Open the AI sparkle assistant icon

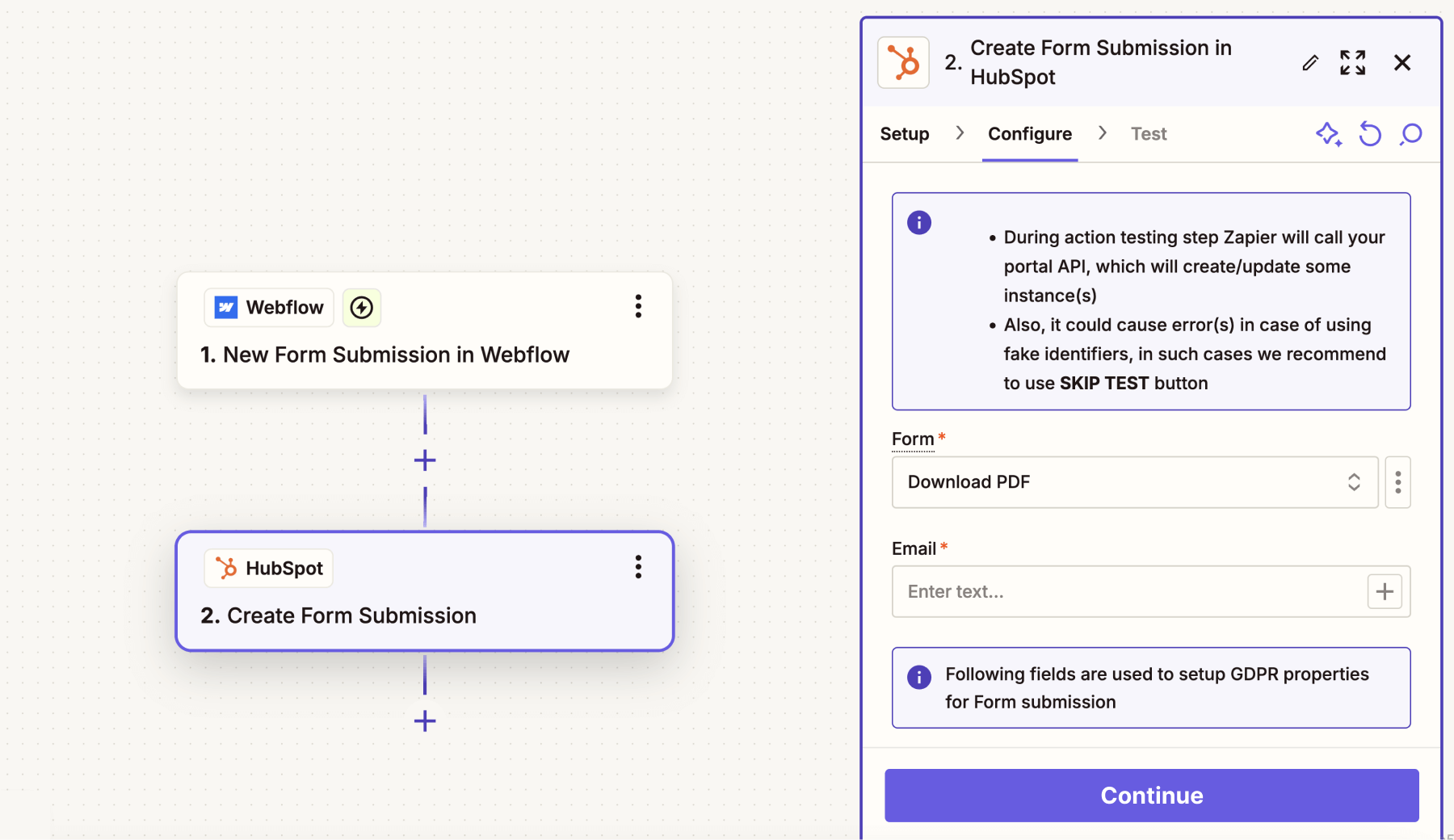[x=1329, y=134]
